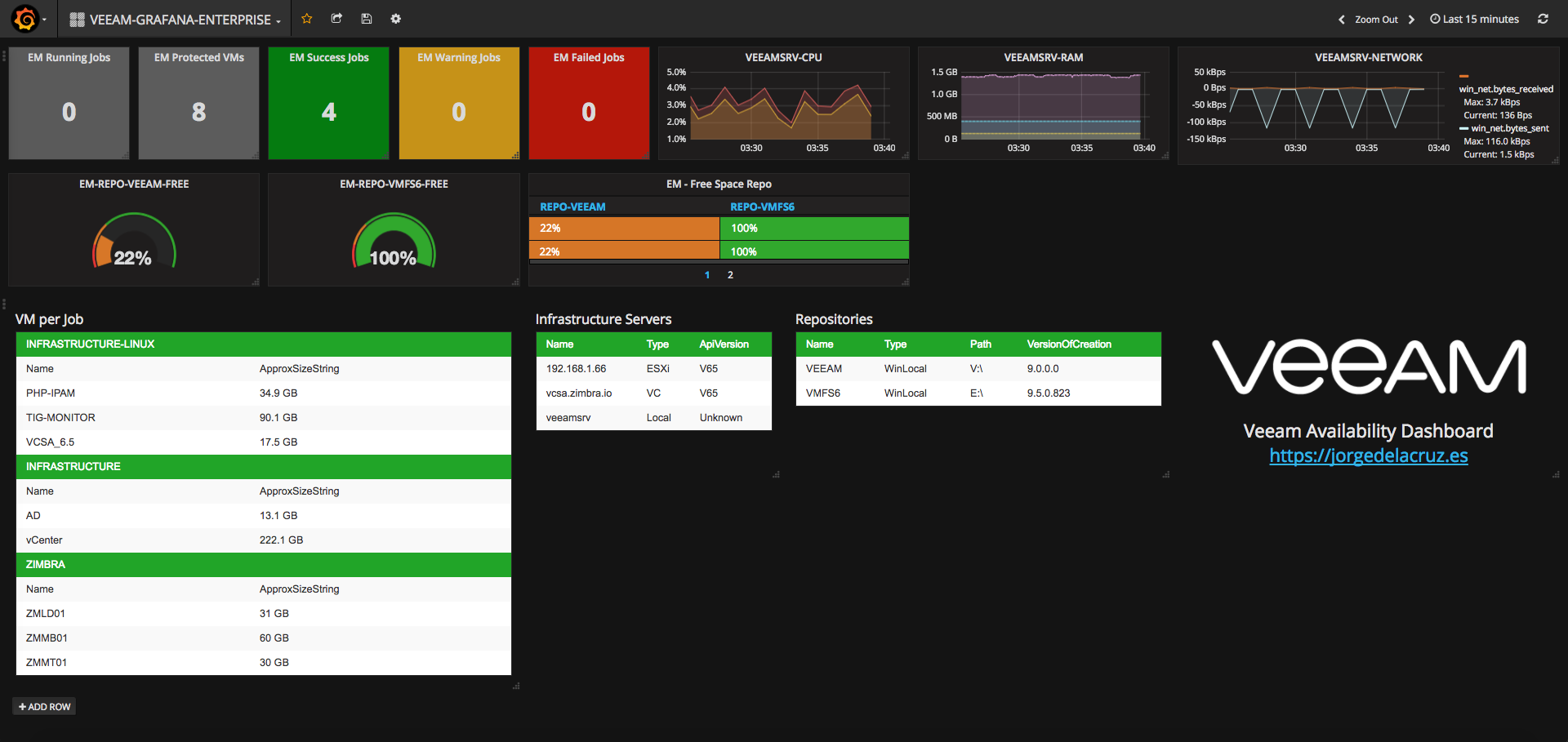Screen dimensions: 1568x742
Task: Click the INFRASTRUCTURE-LINUX group header
Action: (264, 344)
